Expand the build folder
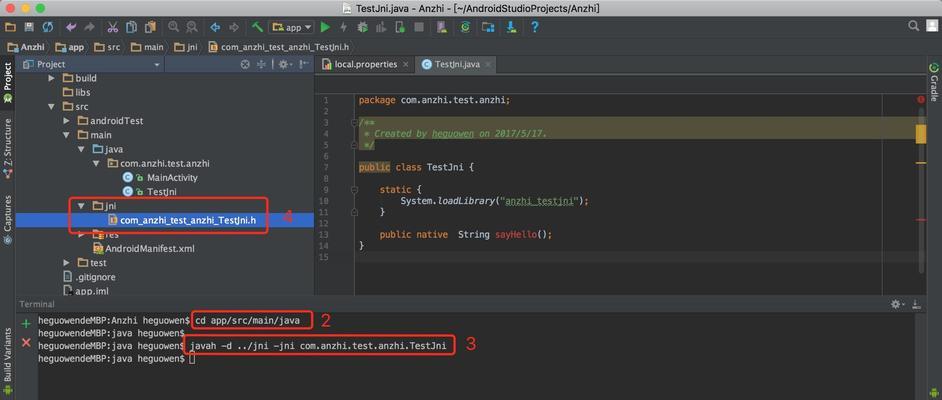 [51, 78]
